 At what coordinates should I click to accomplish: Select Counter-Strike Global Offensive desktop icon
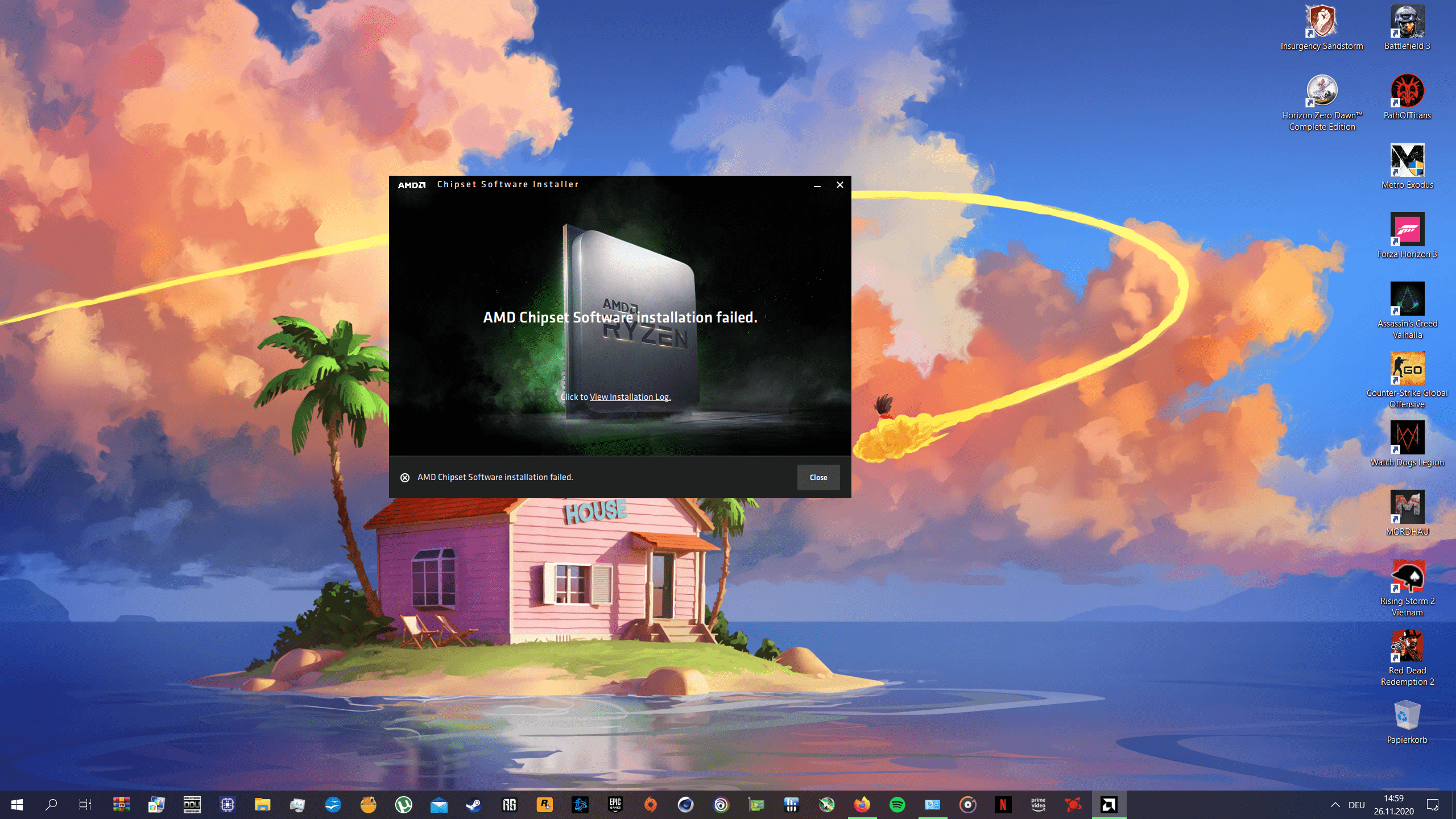tap(1407, 381)
